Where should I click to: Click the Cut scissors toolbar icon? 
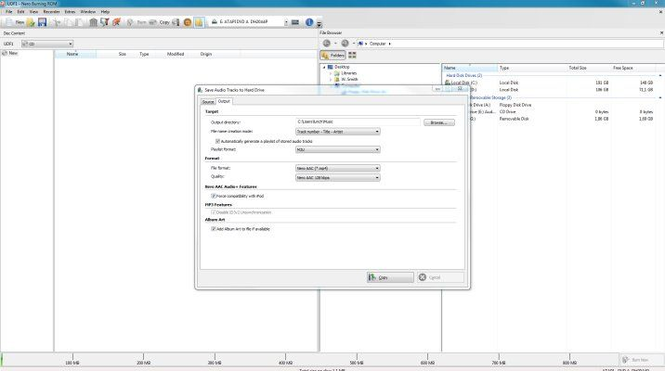56,22
